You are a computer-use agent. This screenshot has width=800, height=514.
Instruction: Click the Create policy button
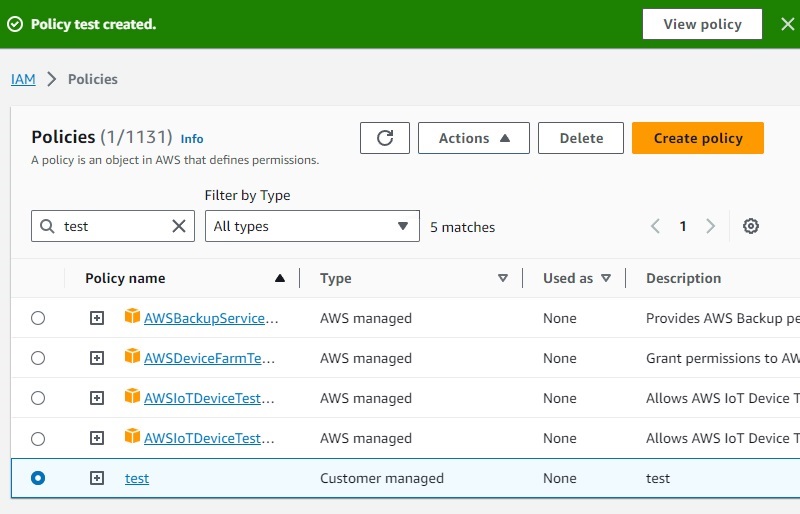(x=698, y=138)
